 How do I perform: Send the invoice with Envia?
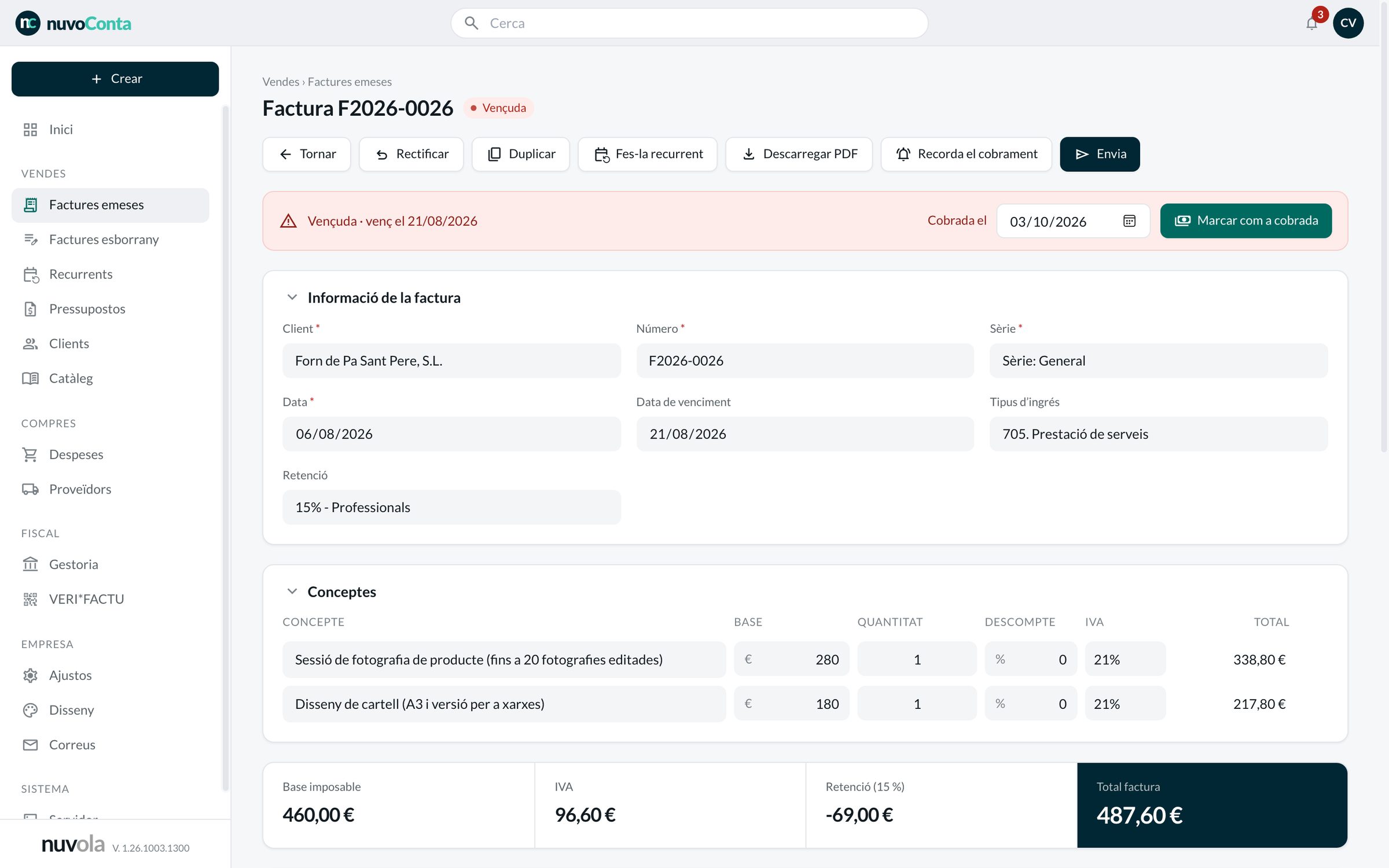click(x=1100, y=154)
